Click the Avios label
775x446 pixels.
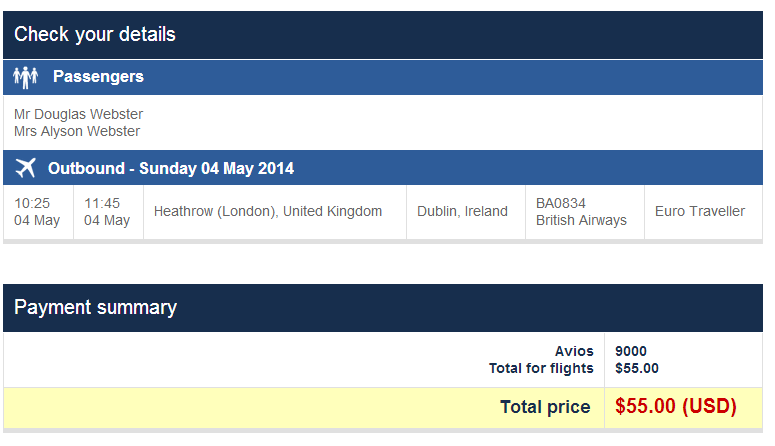[574, 351]
